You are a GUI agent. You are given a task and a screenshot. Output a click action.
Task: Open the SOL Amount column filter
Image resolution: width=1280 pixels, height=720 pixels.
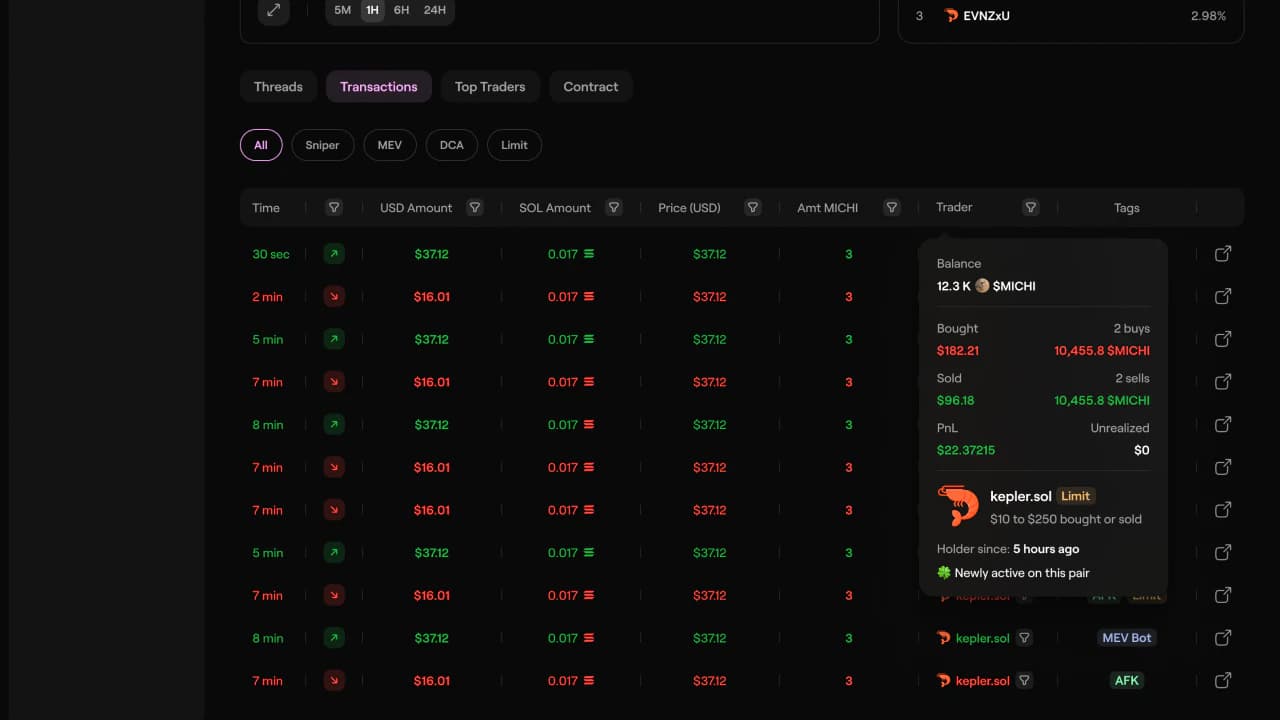614,208
